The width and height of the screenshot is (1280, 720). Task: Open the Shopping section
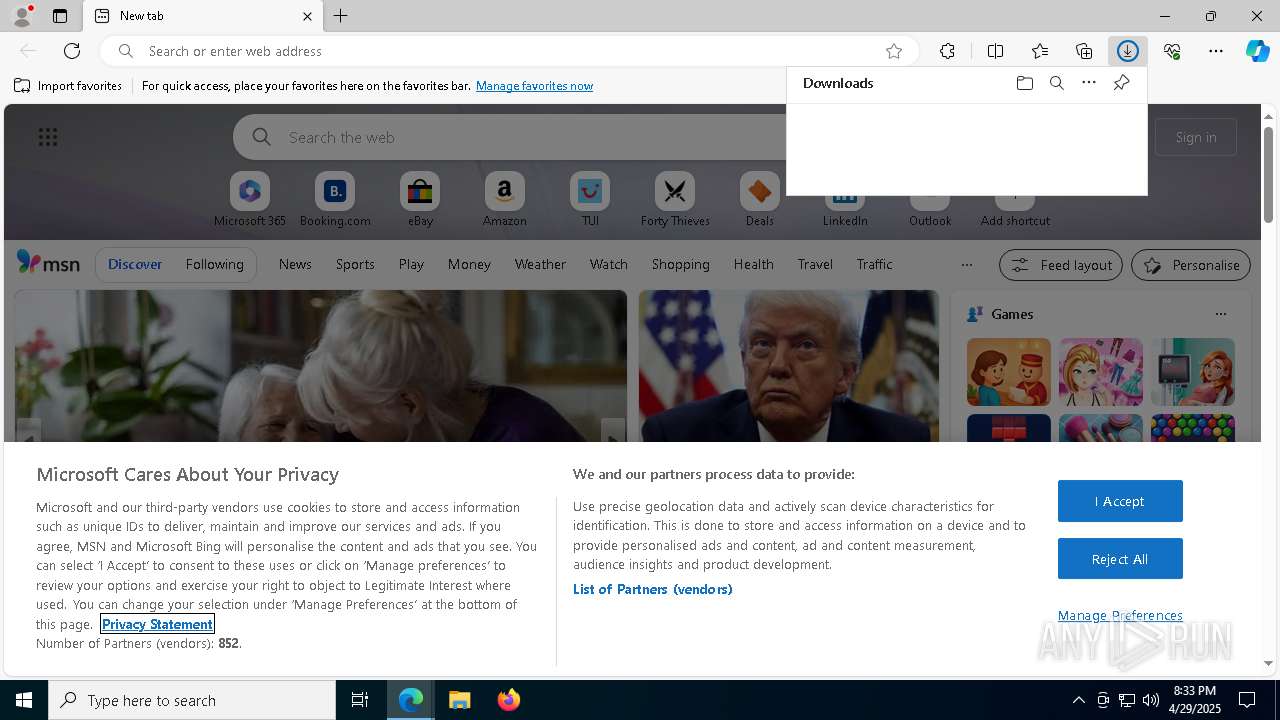point(680,264)
